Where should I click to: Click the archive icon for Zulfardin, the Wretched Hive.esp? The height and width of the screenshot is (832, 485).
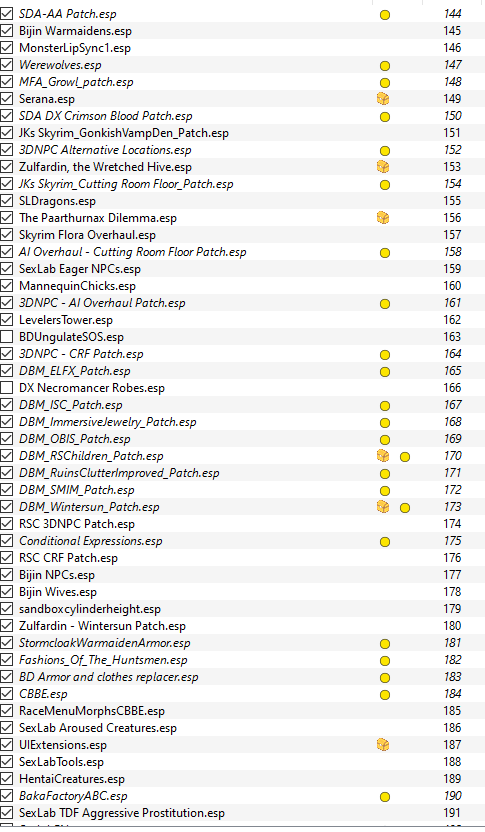[x=383, y=167]
